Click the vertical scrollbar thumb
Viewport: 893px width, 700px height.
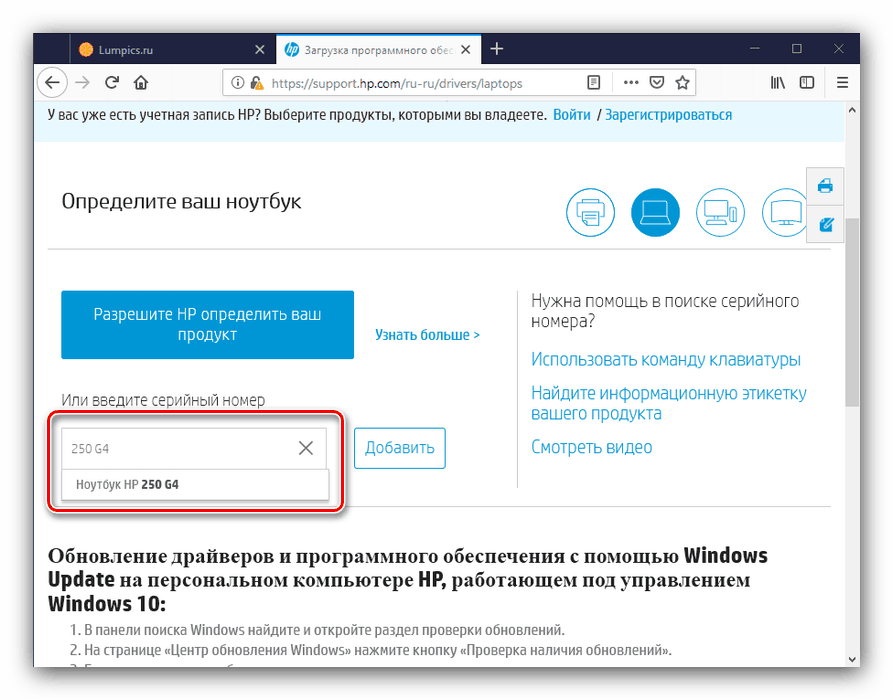[852, 312]
